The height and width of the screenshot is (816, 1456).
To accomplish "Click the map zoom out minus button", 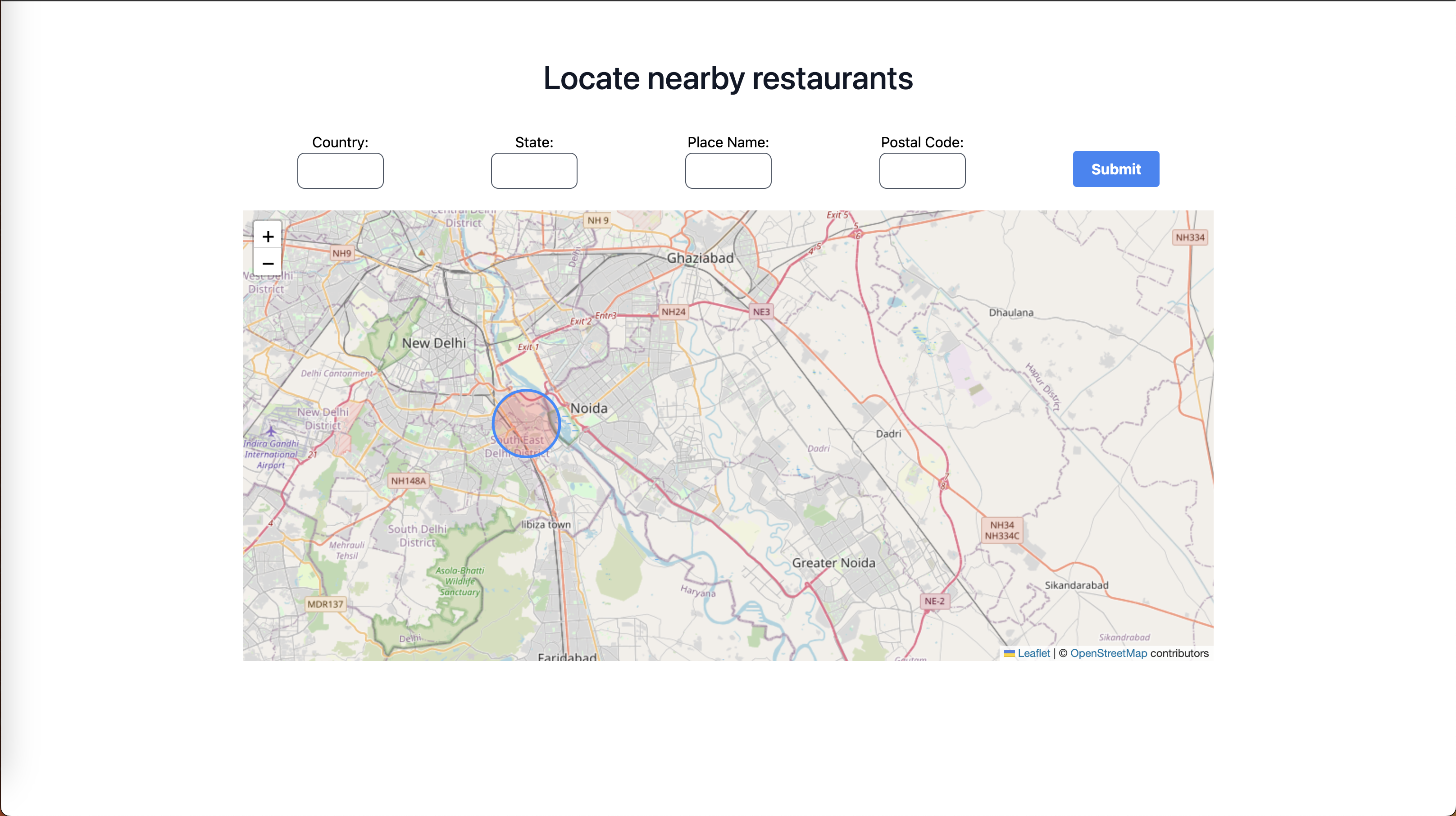I will (x=268, y=264).
